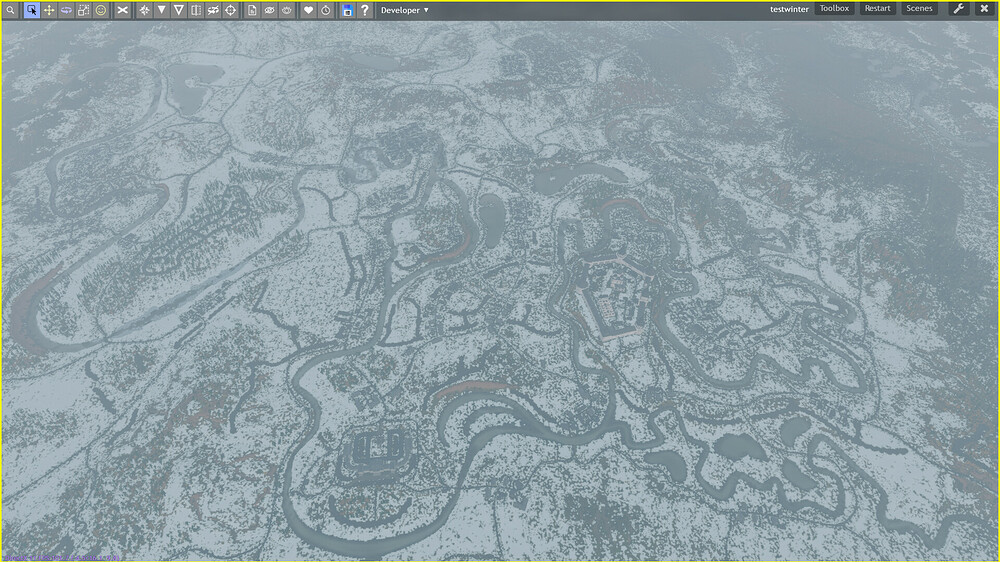Toggle the plain eye visibility icon
Image resolution: width=1000 pixels, height=562 pixels.
pyautogui.click(x=287, y=10)
